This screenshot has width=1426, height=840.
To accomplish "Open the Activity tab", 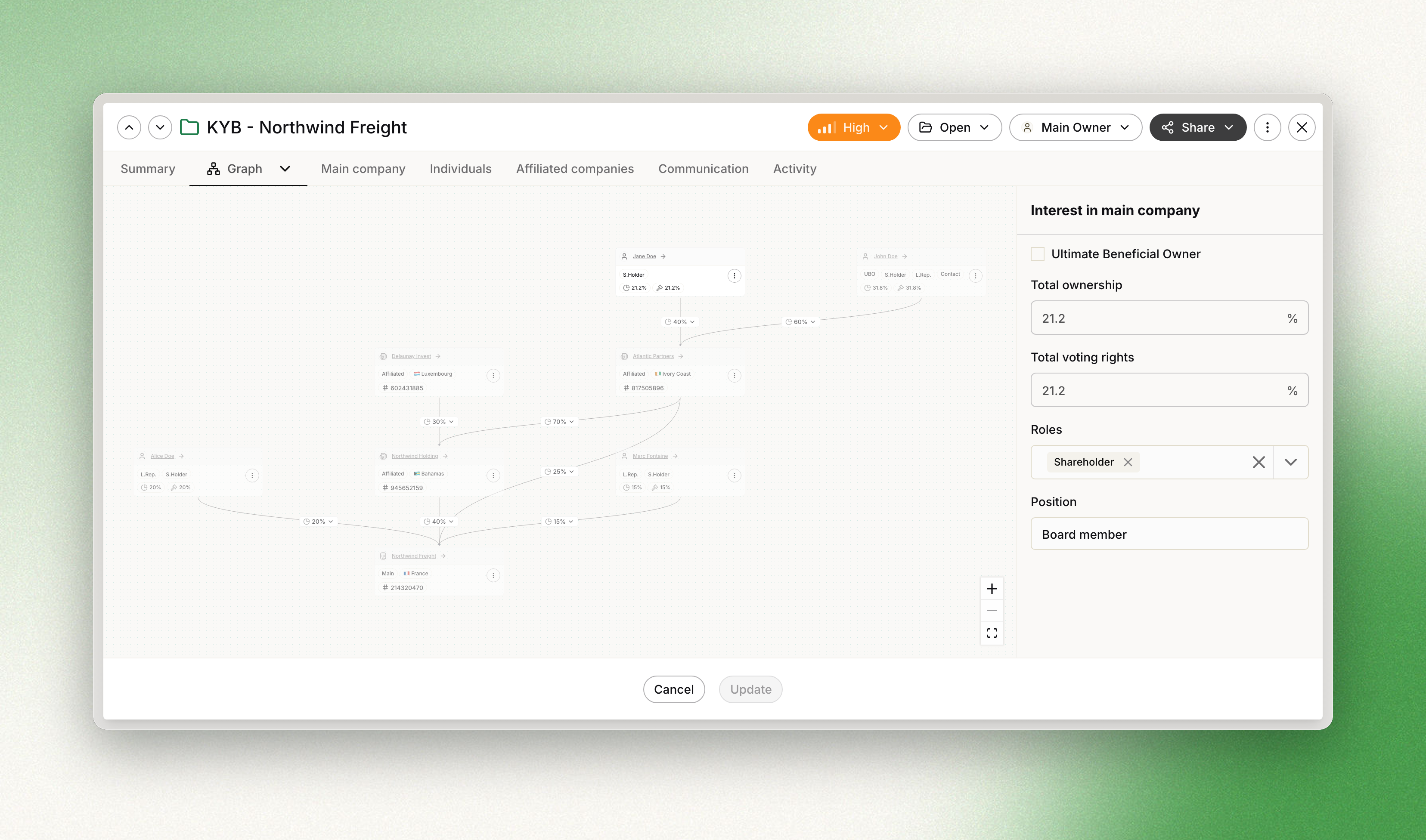I will tap(794, 169).
